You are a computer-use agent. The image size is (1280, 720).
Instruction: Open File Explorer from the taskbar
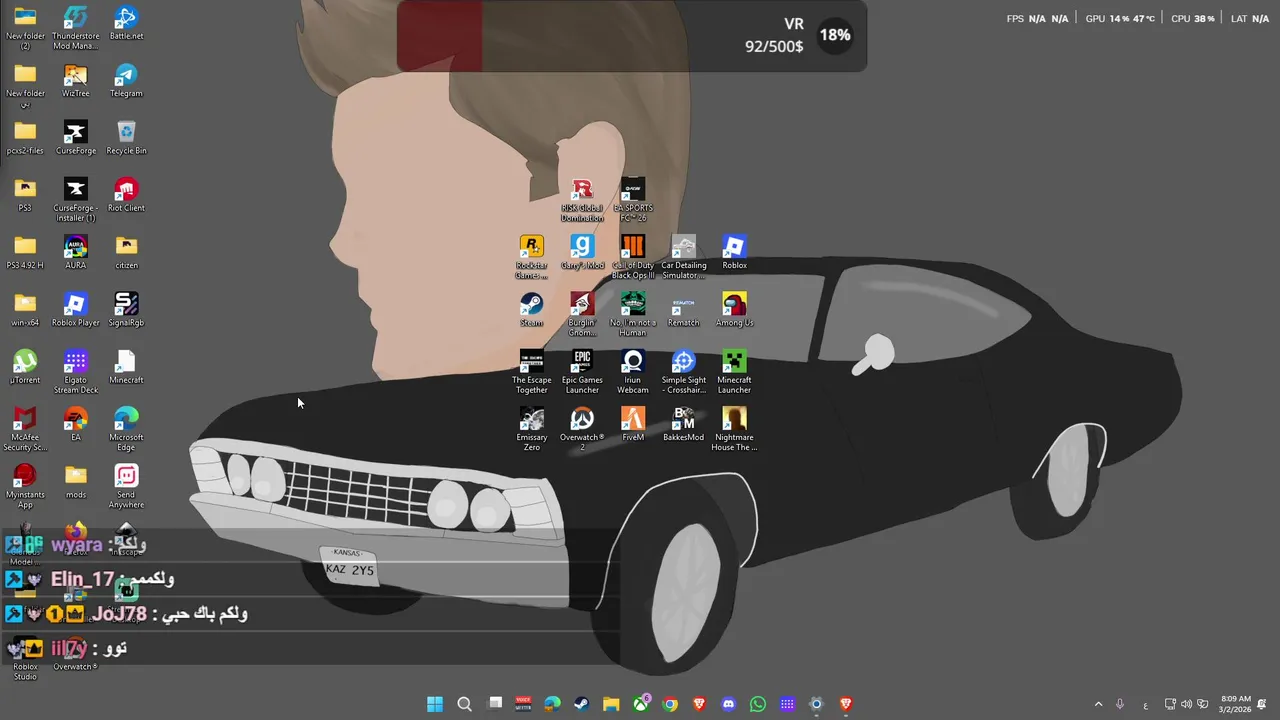click(611, 704)
